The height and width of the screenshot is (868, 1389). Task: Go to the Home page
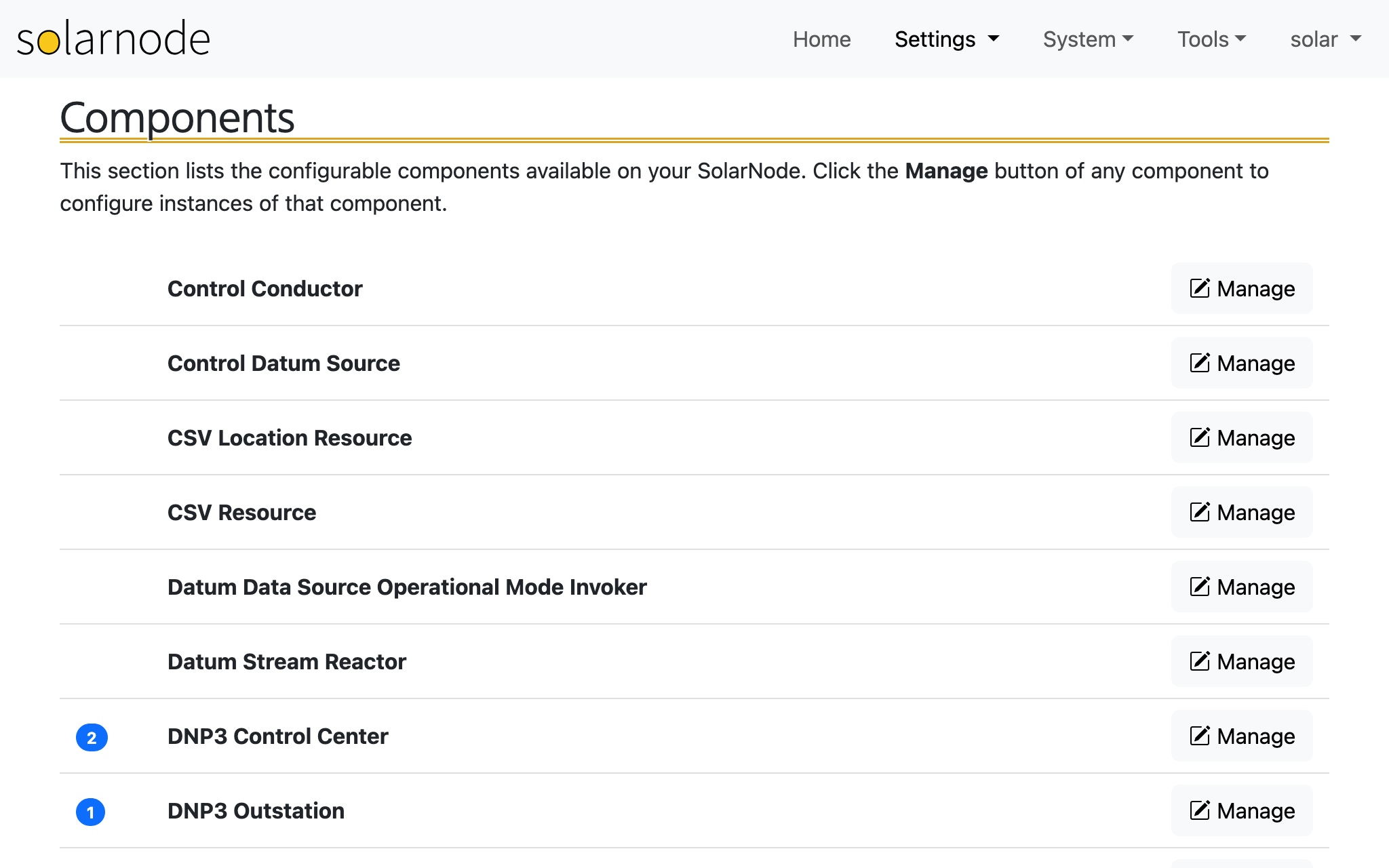pyautogui.click(x=821, y=39)
